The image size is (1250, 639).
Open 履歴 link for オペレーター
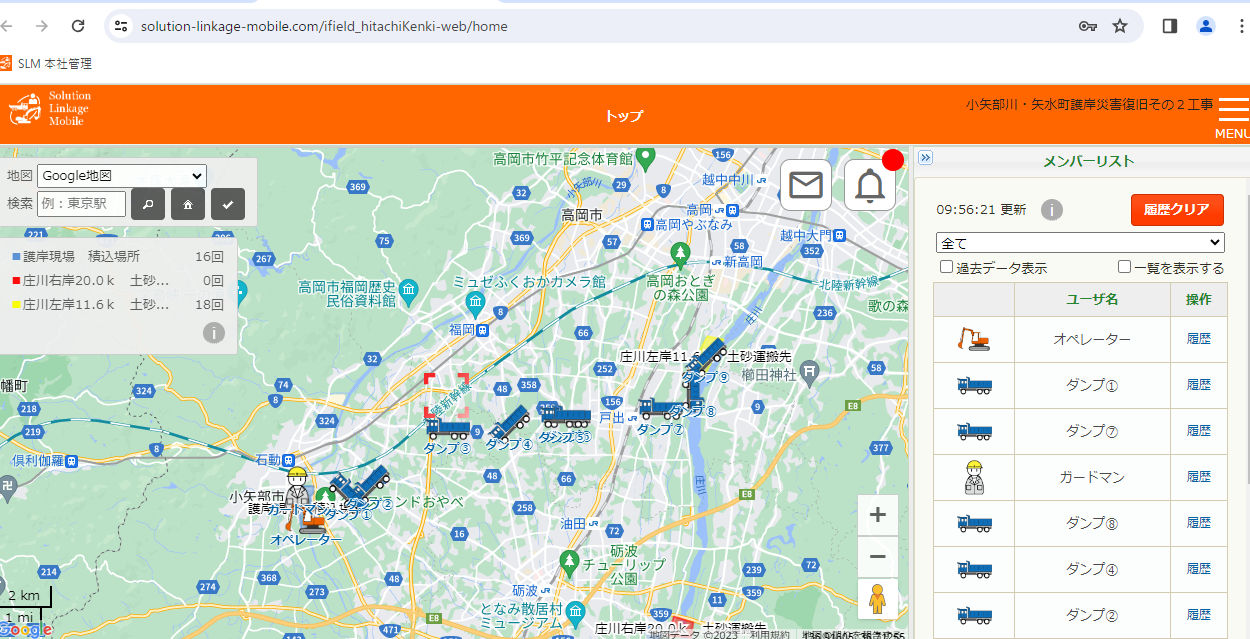point(1198,339)
